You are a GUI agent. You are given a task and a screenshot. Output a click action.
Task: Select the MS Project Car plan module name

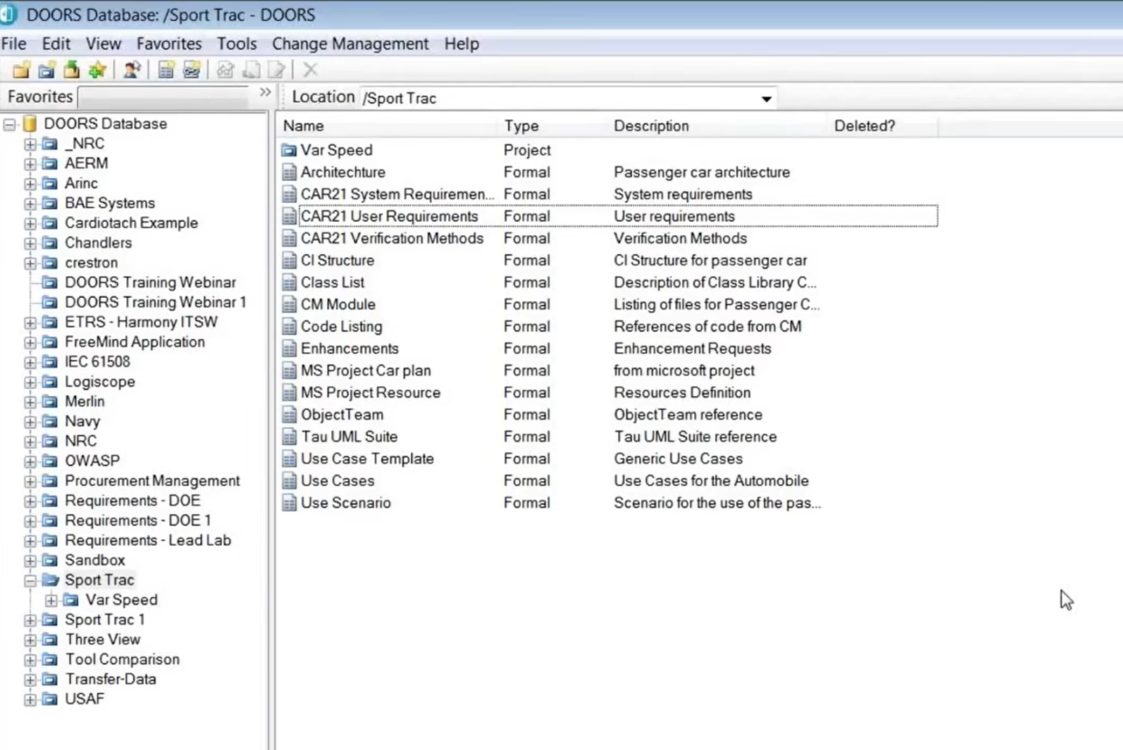coord(366,370)
